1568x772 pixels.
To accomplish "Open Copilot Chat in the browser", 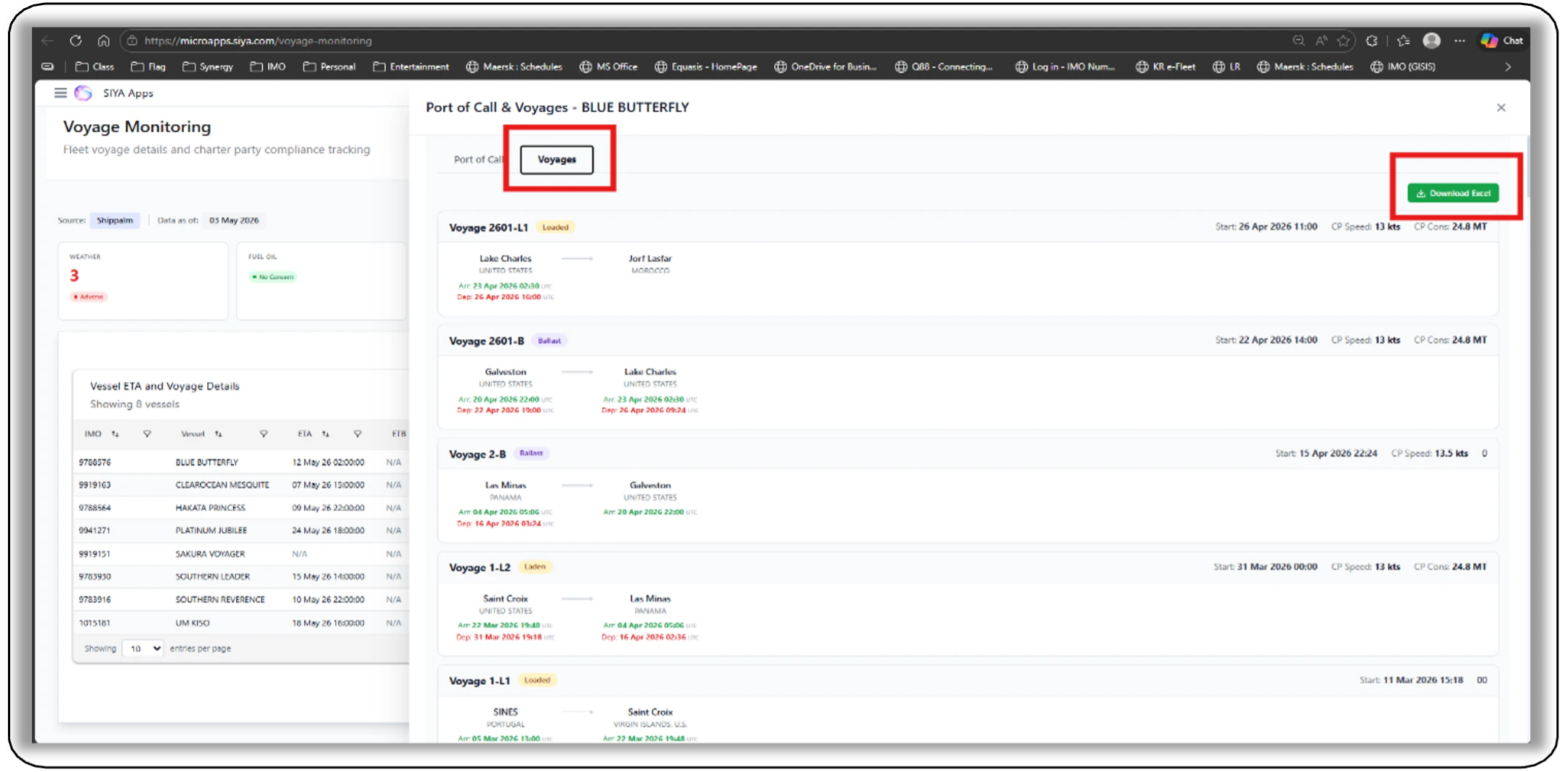I will [1502, 41].
